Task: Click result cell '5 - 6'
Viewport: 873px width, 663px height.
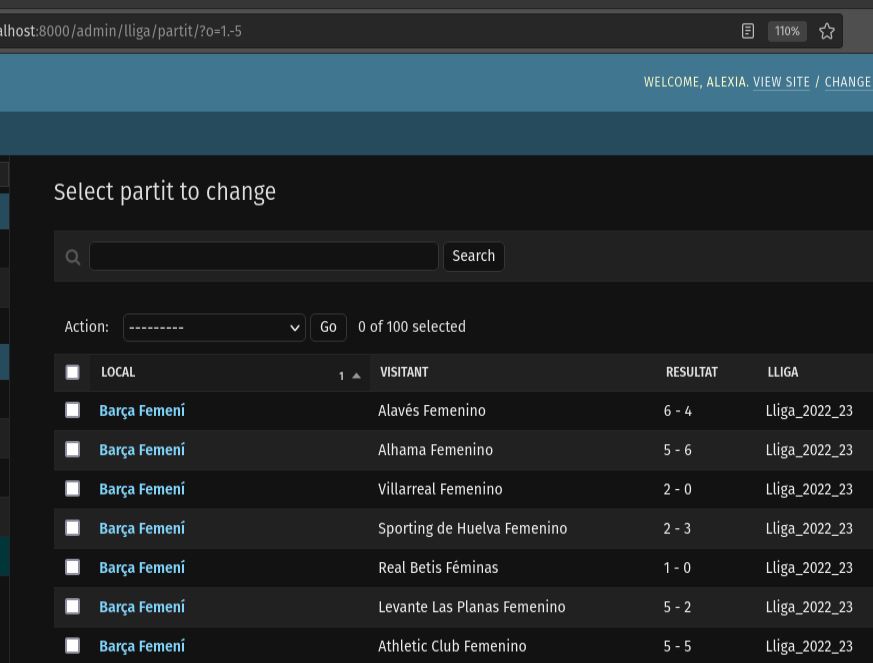Action: click(678, 450)
